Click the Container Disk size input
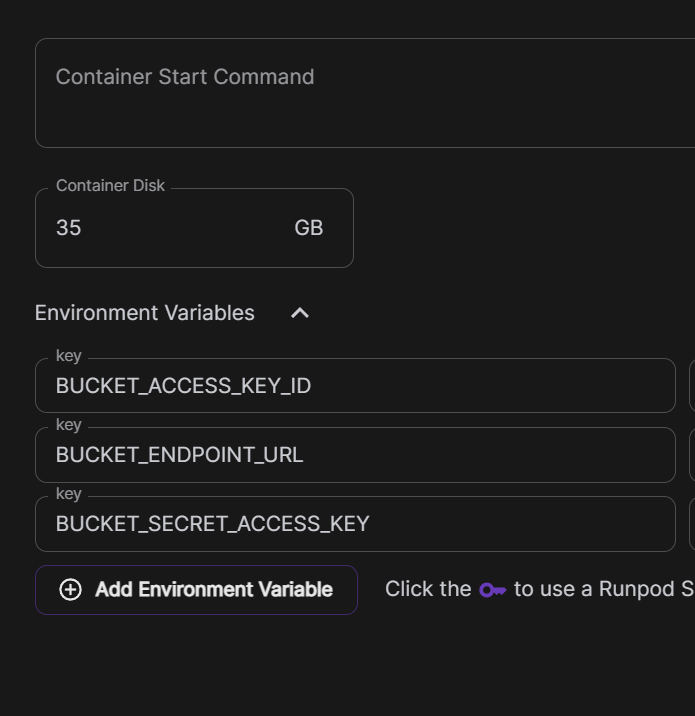695x716 pixels. click(x=160, y=228)
